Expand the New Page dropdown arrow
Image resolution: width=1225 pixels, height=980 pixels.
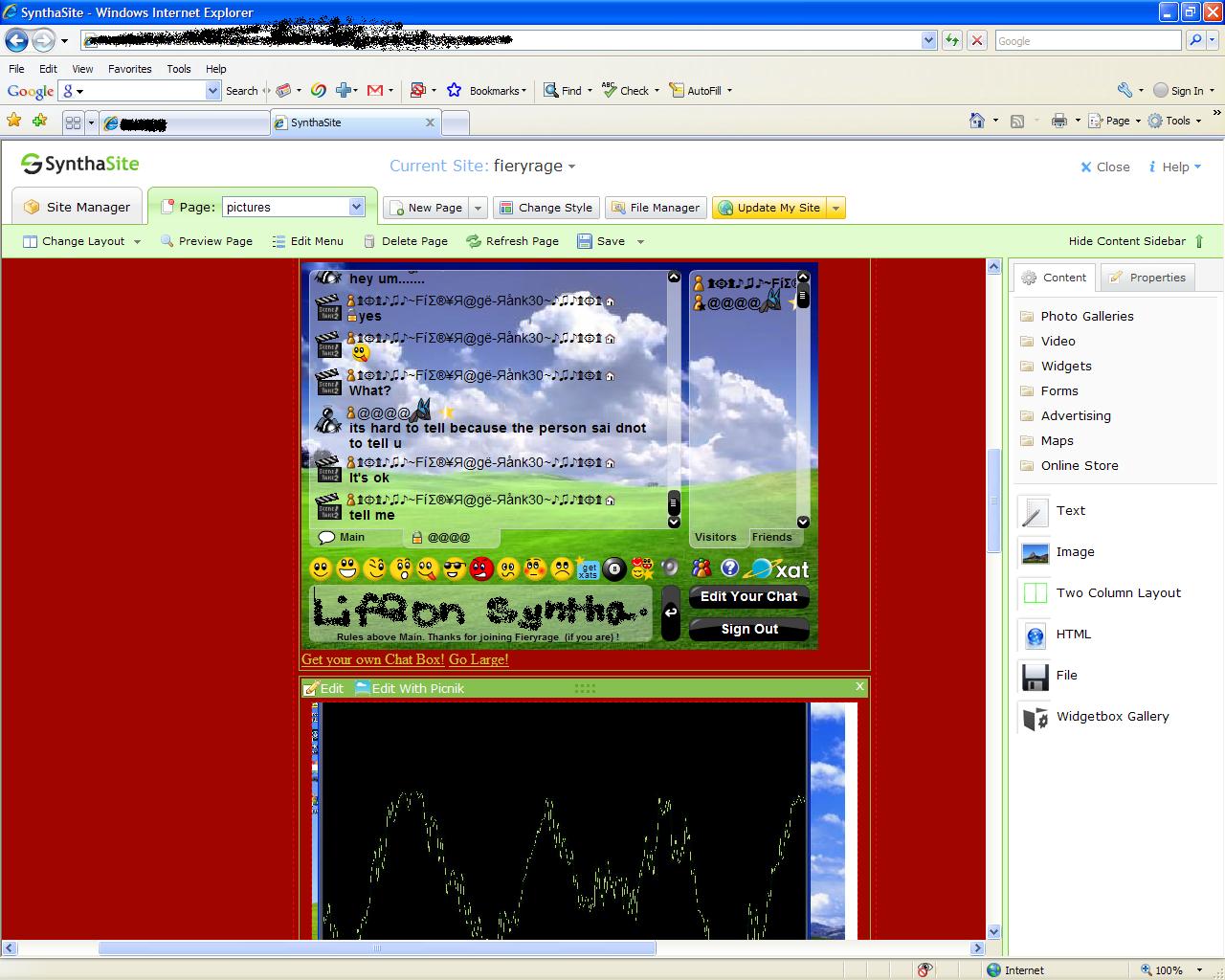click(x=478, y=208)
